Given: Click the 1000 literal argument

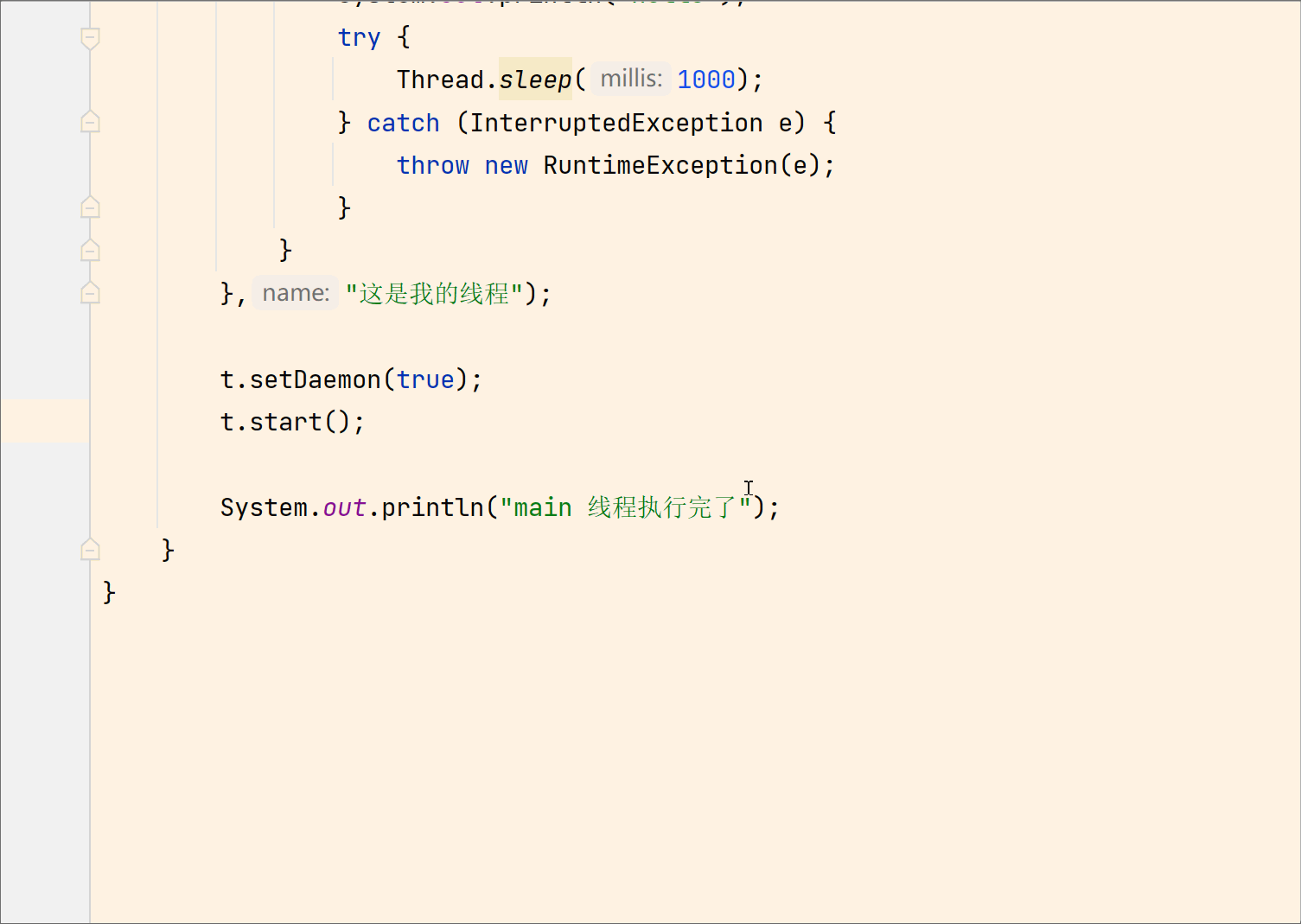Looking at the screenshot, I should 706,79.
